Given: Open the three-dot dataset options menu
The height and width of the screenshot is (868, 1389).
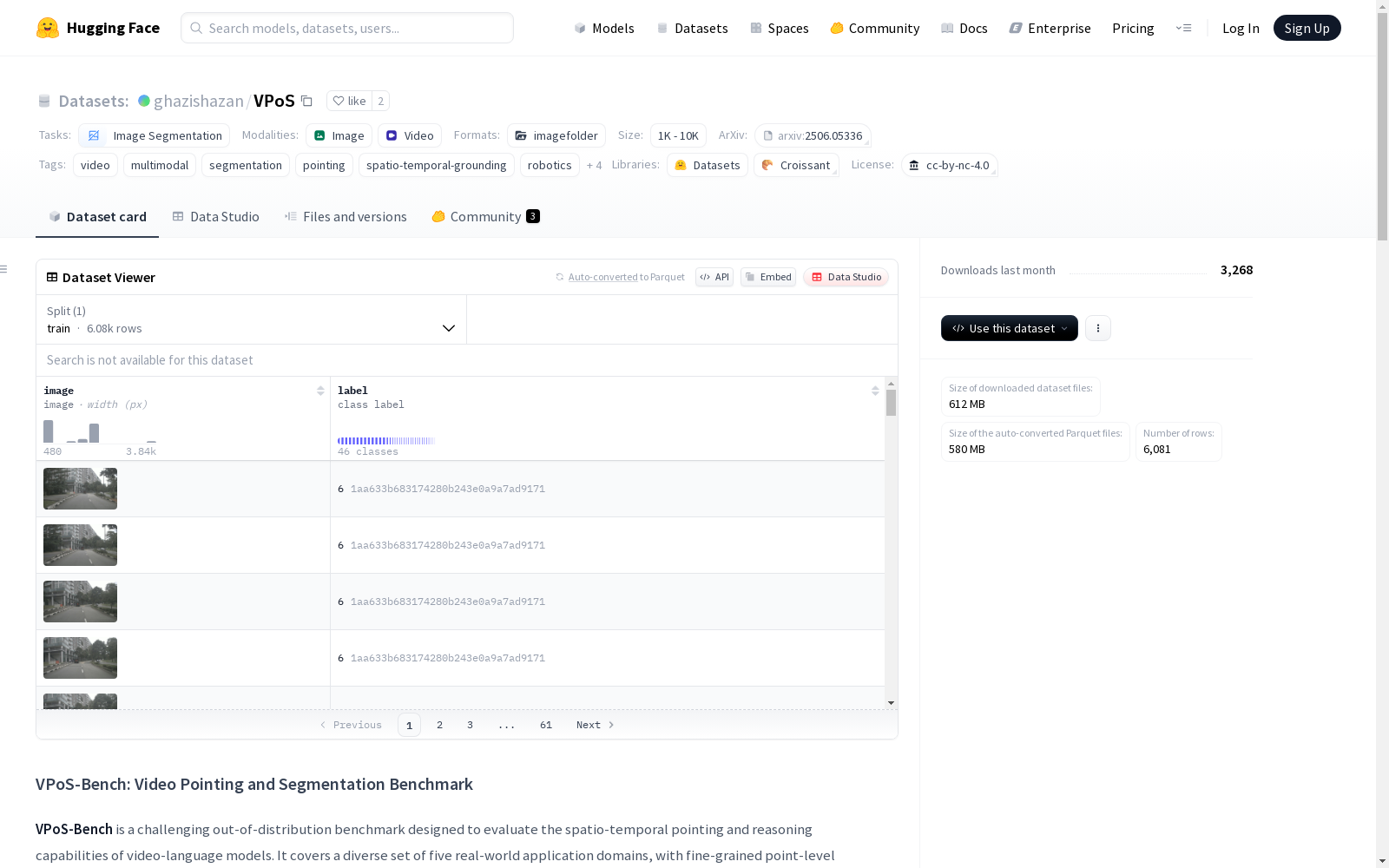Looking at the screenshot, I should (x=1098, y=328).
